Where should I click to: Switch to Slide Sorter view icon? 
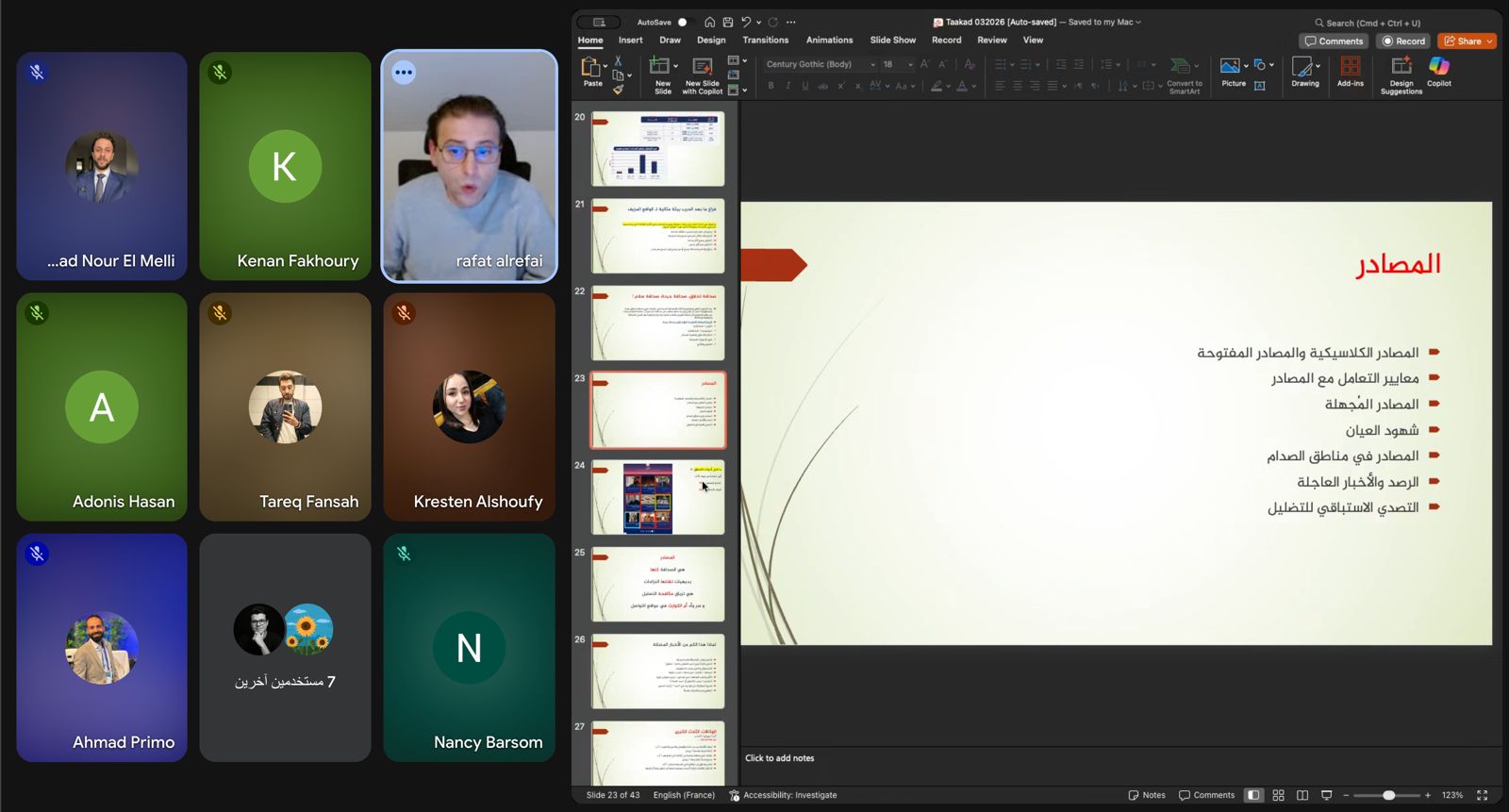1278,795
